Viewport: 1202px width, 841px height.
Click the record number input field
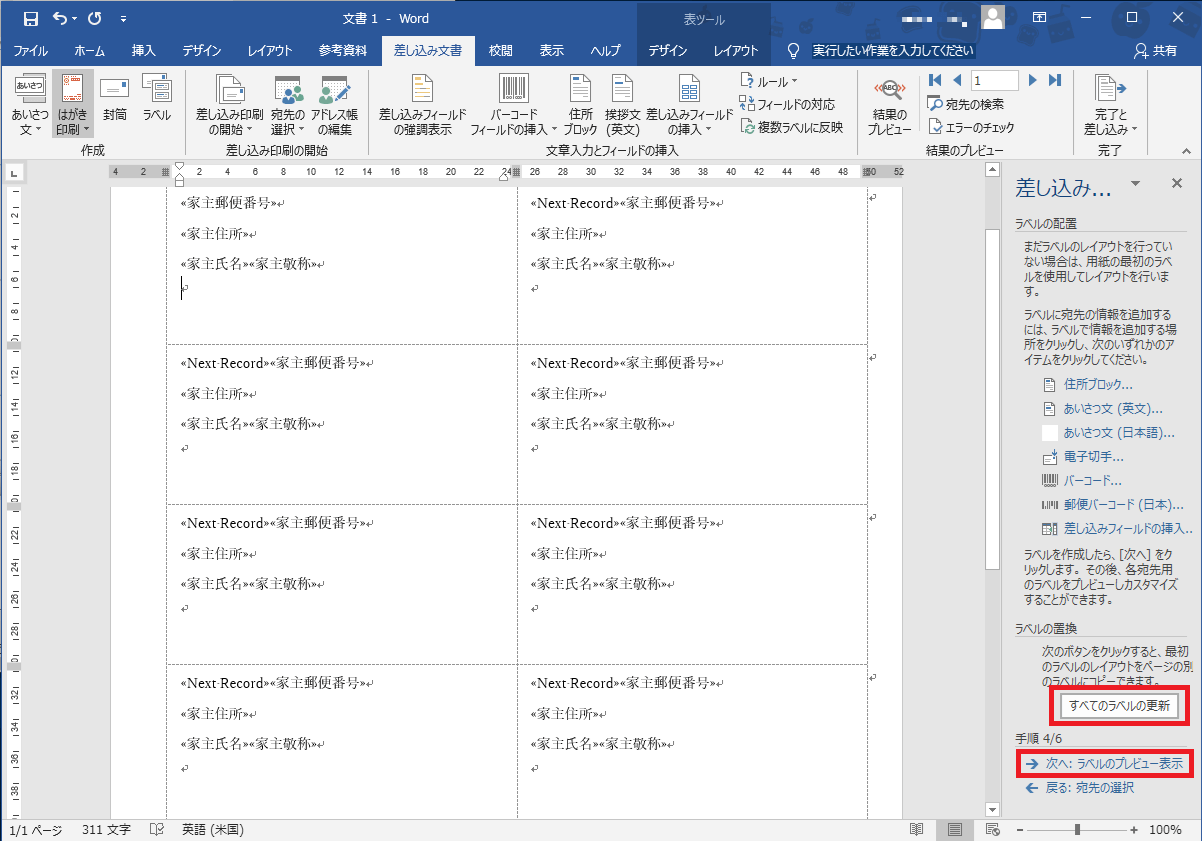click(993, 80)
